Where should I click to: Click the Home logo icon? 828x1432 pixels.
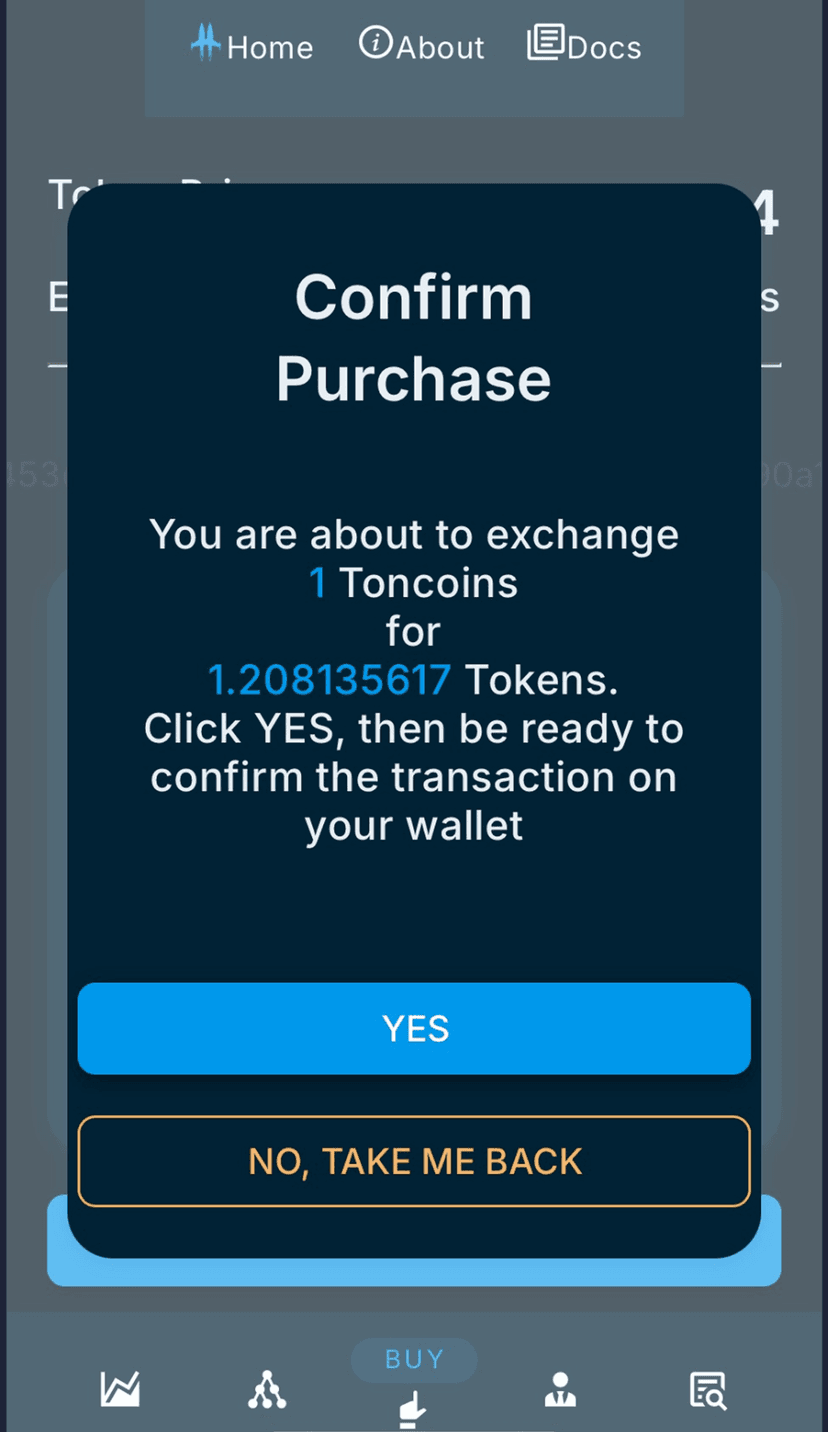coord(206,42)
